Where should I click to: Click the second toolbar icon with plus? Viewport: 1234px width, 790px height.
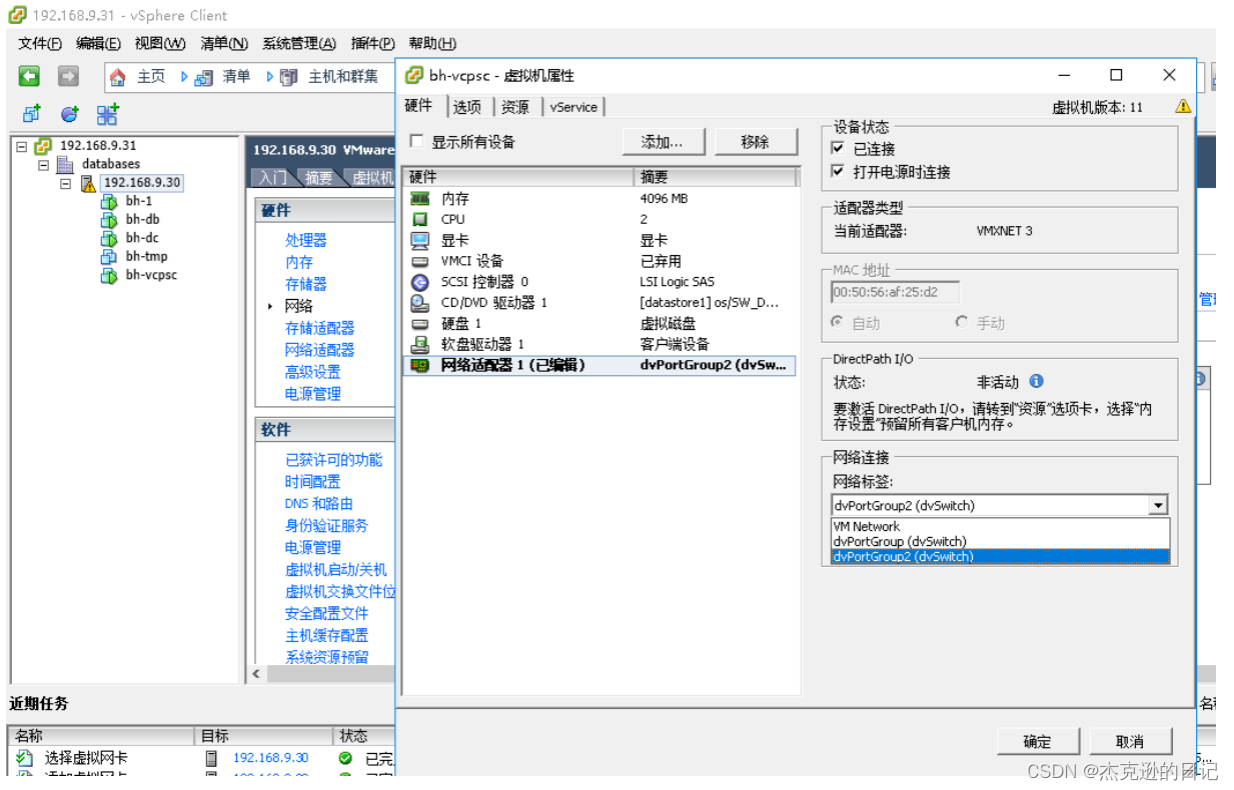click(x=69, y=114)
